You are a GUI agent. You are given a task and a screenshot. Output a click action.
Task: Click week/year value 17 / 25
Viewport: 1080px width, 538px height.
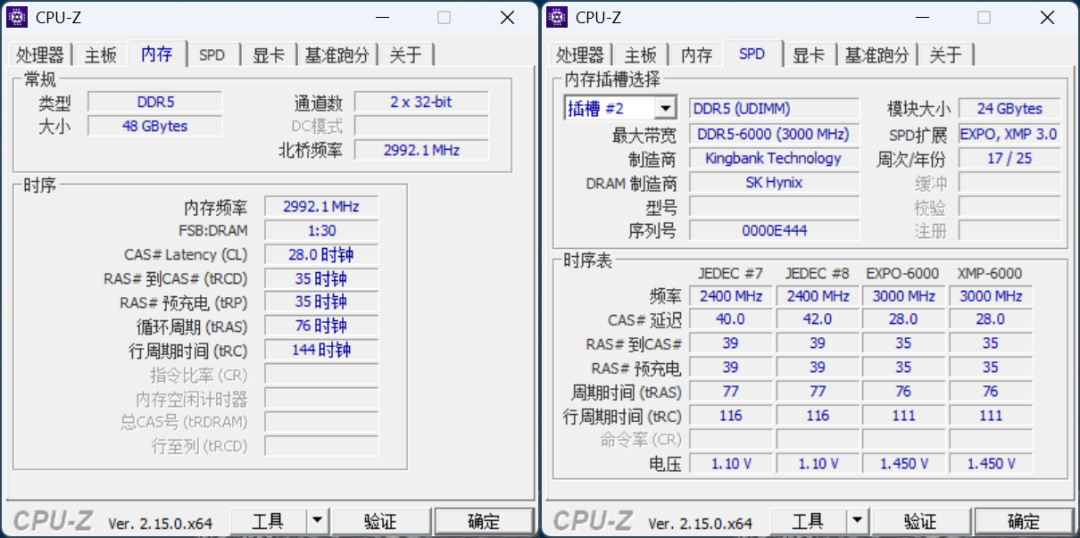click(x=1010, y=158)
